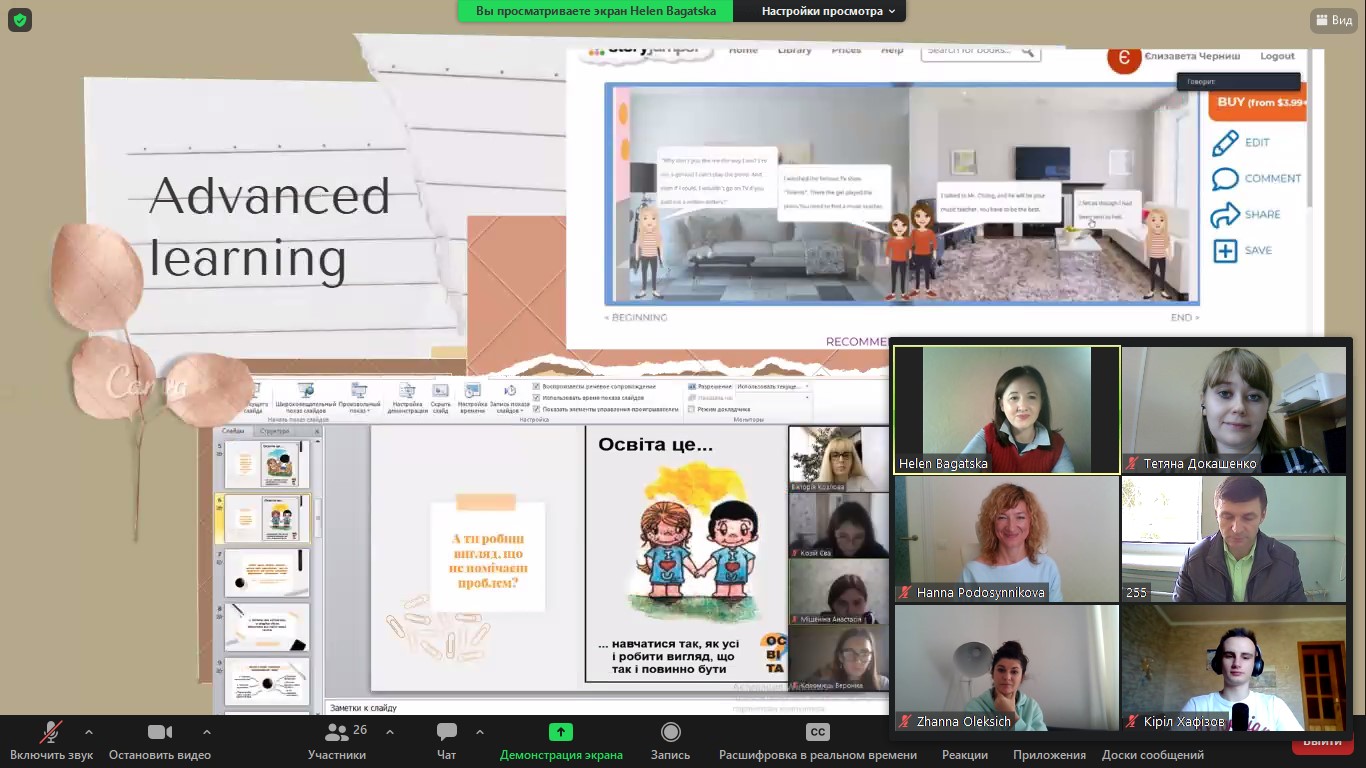
Task: Select slide 7 thumbnail in slide panel
Action: pos(267,572)
